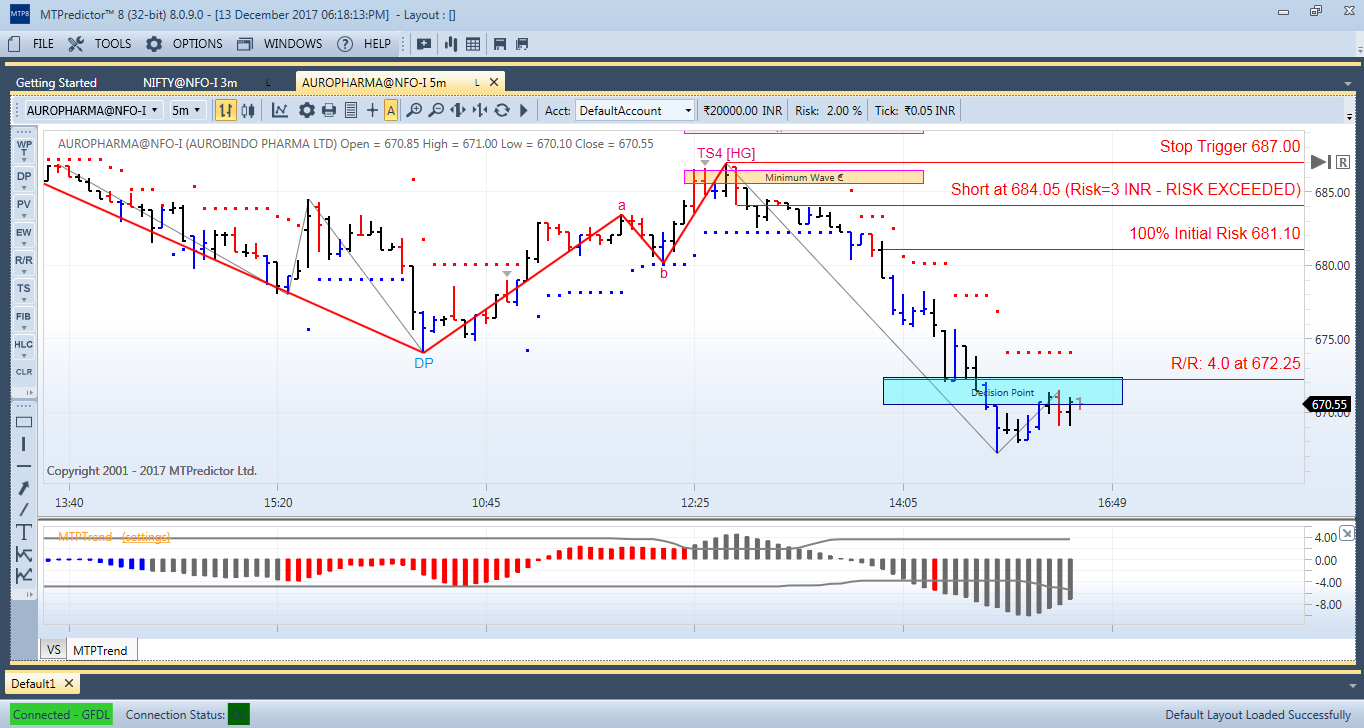Screen dimensions: 1364x728
Task: Play chart replay forward arrow
Action: 523,110
